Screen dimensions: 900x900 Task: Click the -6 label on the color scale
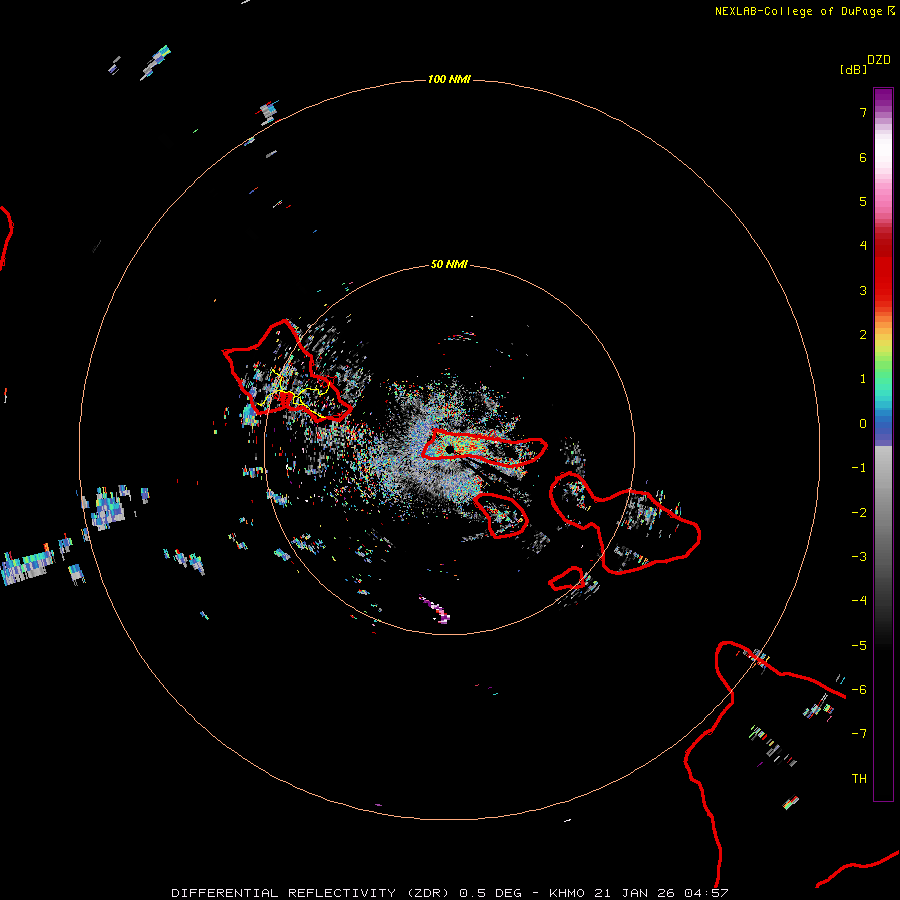click(859, 690)
